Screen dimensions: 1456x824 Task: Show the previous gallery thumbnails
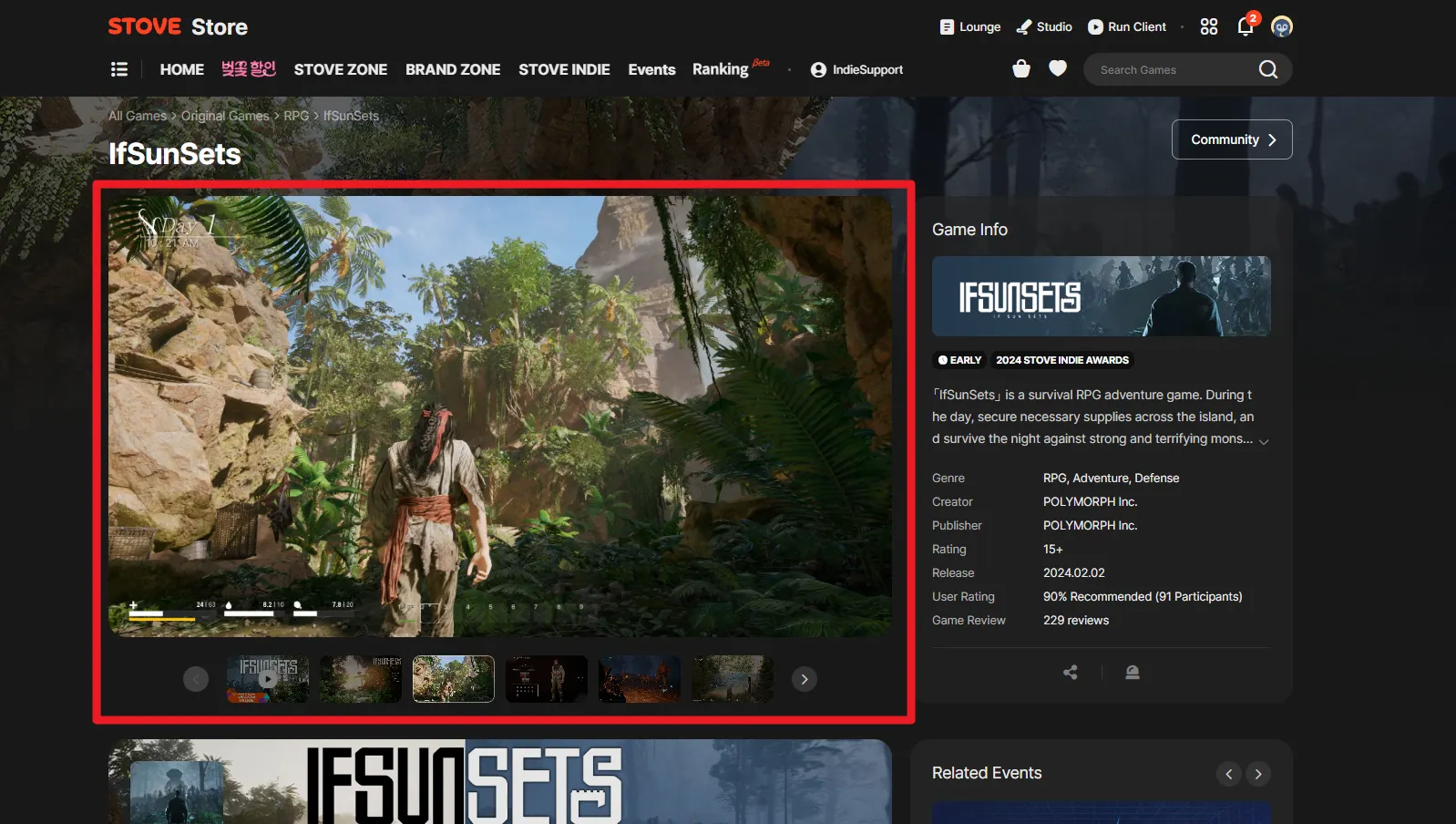coord(196,679)
